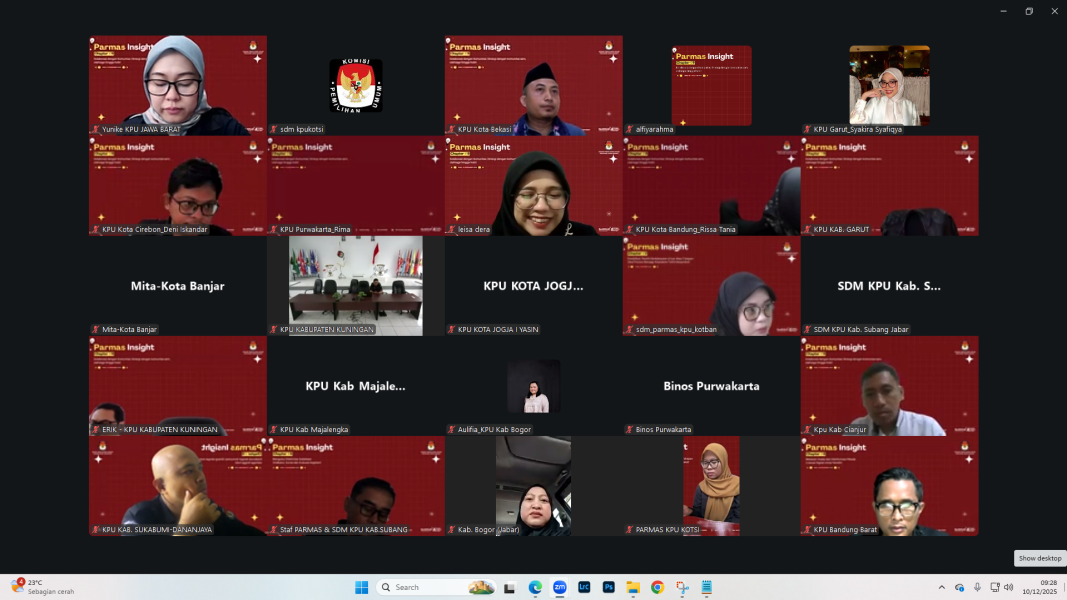Open File Explorer from the taskbar
The image size is (1067, 600).
(632, 587)
